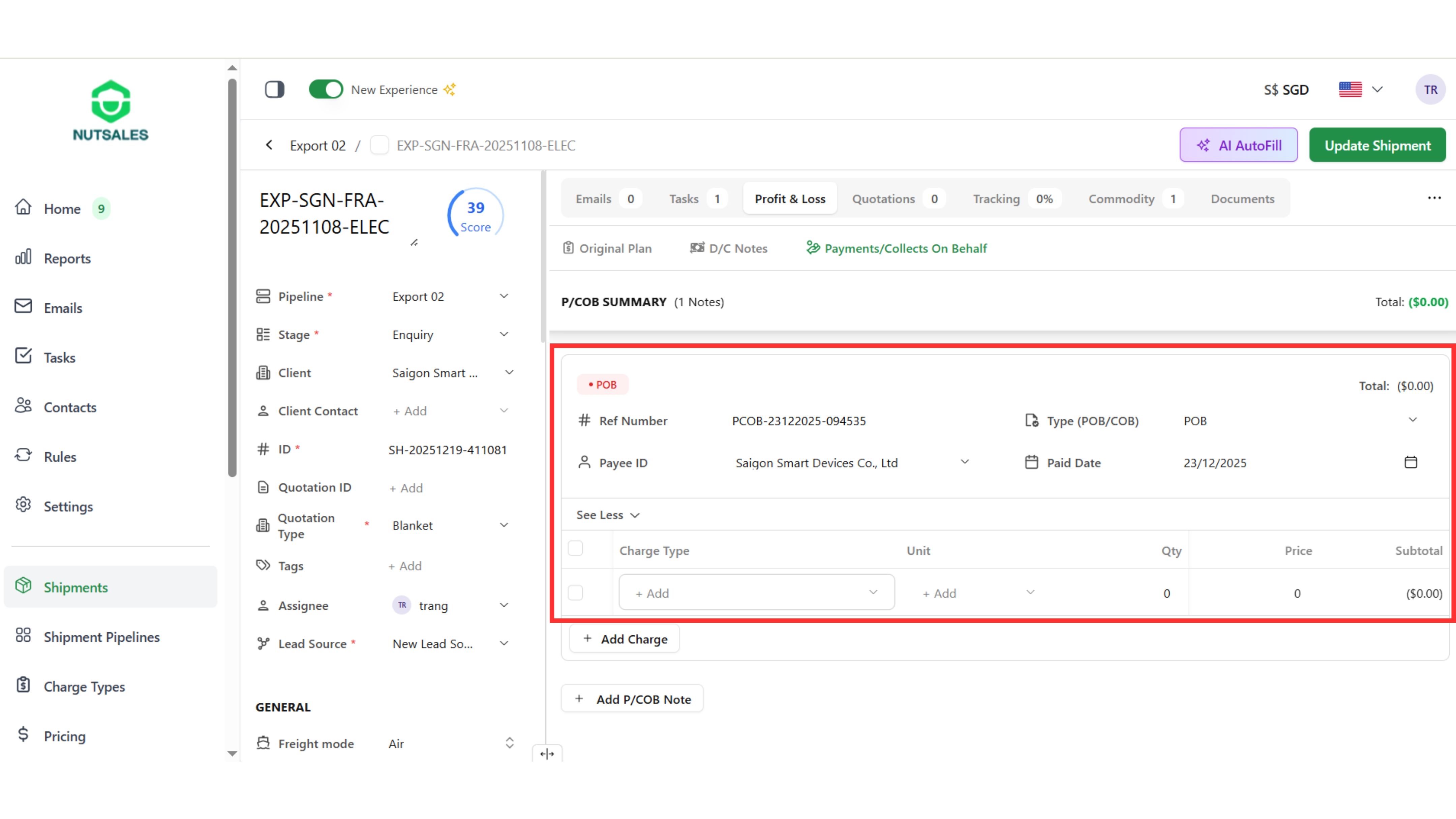The width and height of the screenshot is (1456, 819).
Task: Tick the checkbox next to EXP-SGN-FRA breadcrumb
Action: 379,145
